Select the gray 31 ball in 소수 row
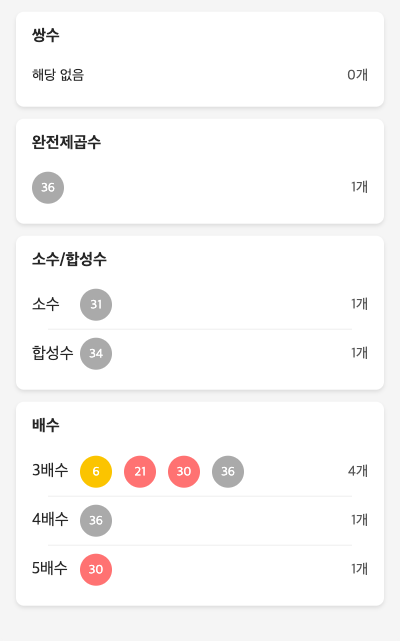Image resolution: width=400 pixels, height=641 pixels. coord(96,305)
